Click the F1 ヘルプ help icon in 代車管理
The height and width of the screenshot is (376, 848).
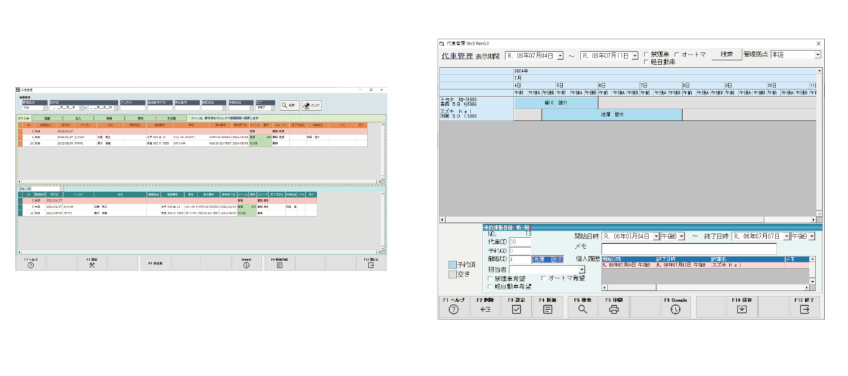click(454, 309)
